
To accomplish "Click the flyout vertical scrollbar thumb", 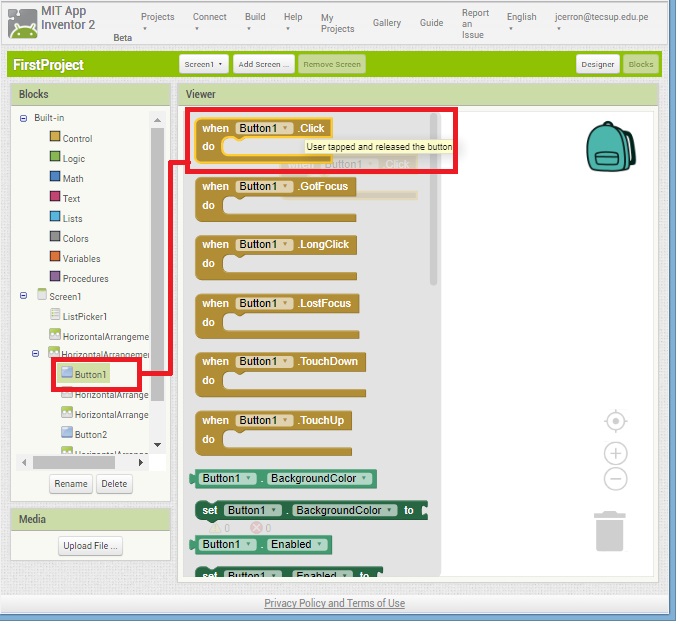I will click(433, 200).
